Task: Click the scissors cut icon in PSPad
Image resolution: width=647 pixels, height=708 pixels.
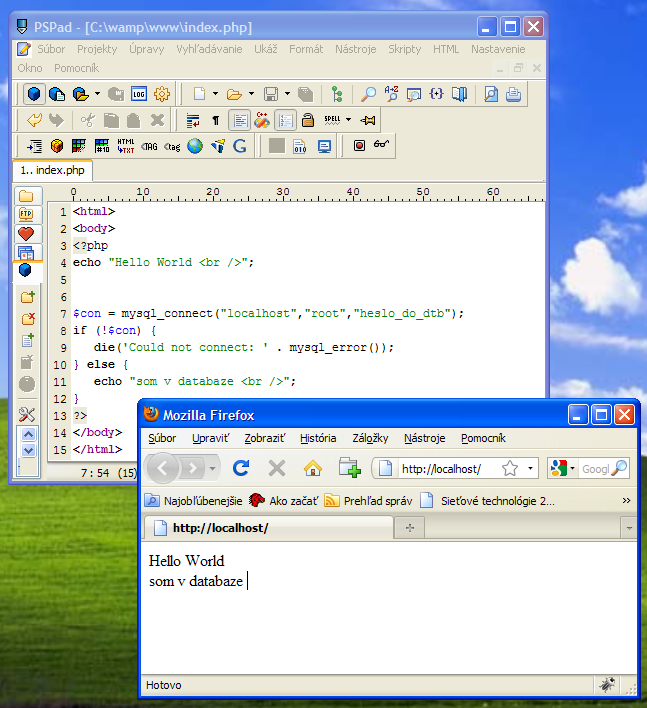Action: [88, 120]
